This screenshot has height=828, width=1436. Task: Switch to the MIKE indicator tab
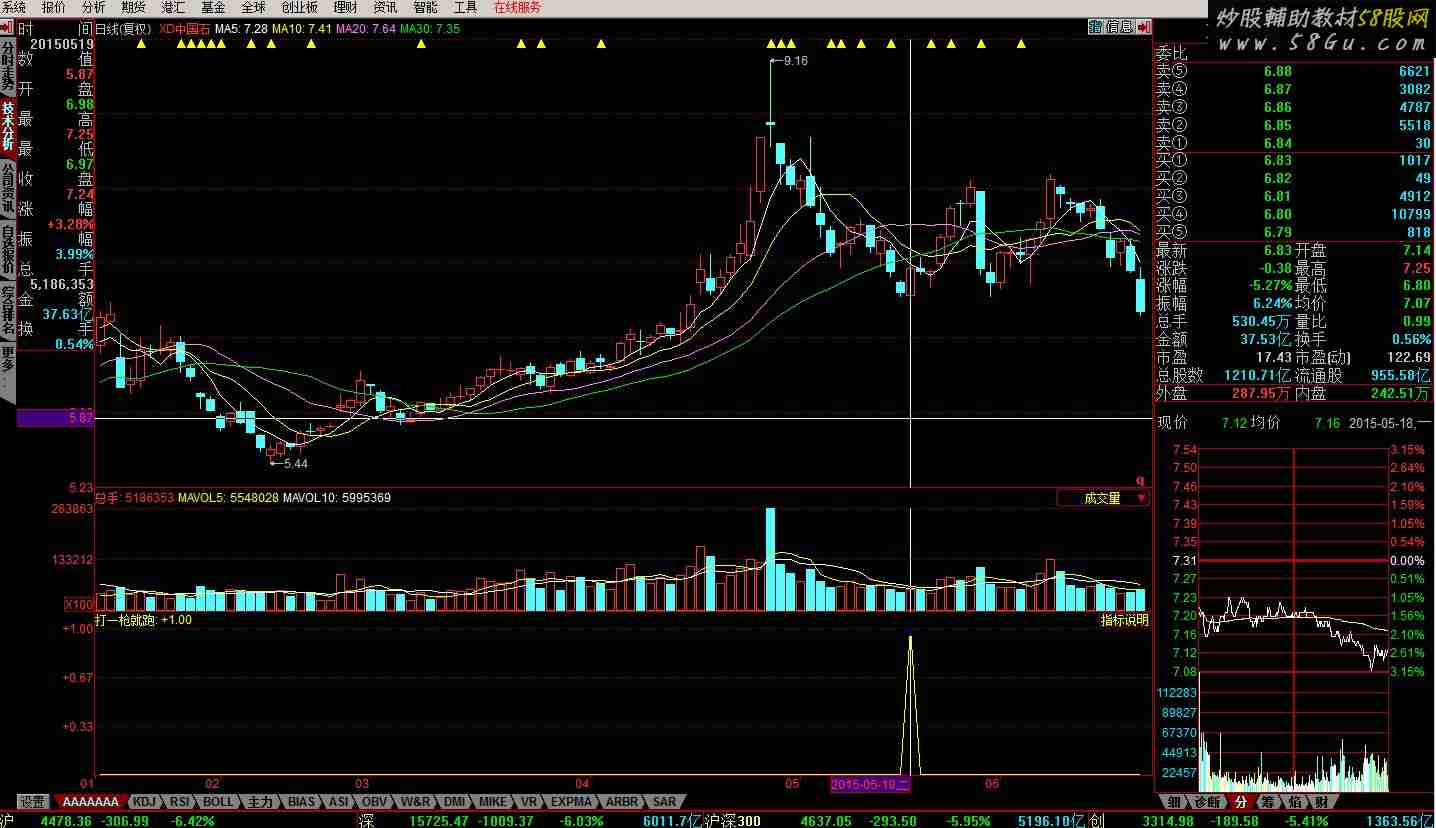tap(492, 801)
